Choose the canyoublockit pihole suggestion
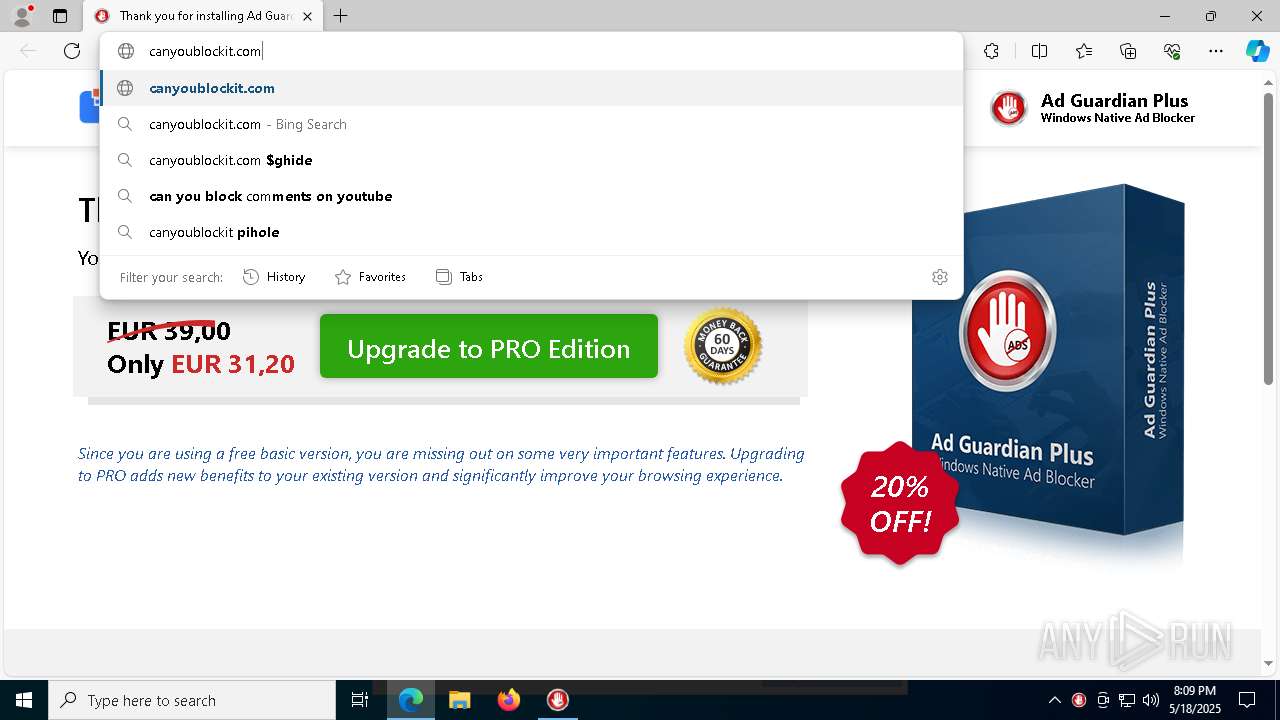The width and height of the screenshot is (1280, 720). coord(531,232)
